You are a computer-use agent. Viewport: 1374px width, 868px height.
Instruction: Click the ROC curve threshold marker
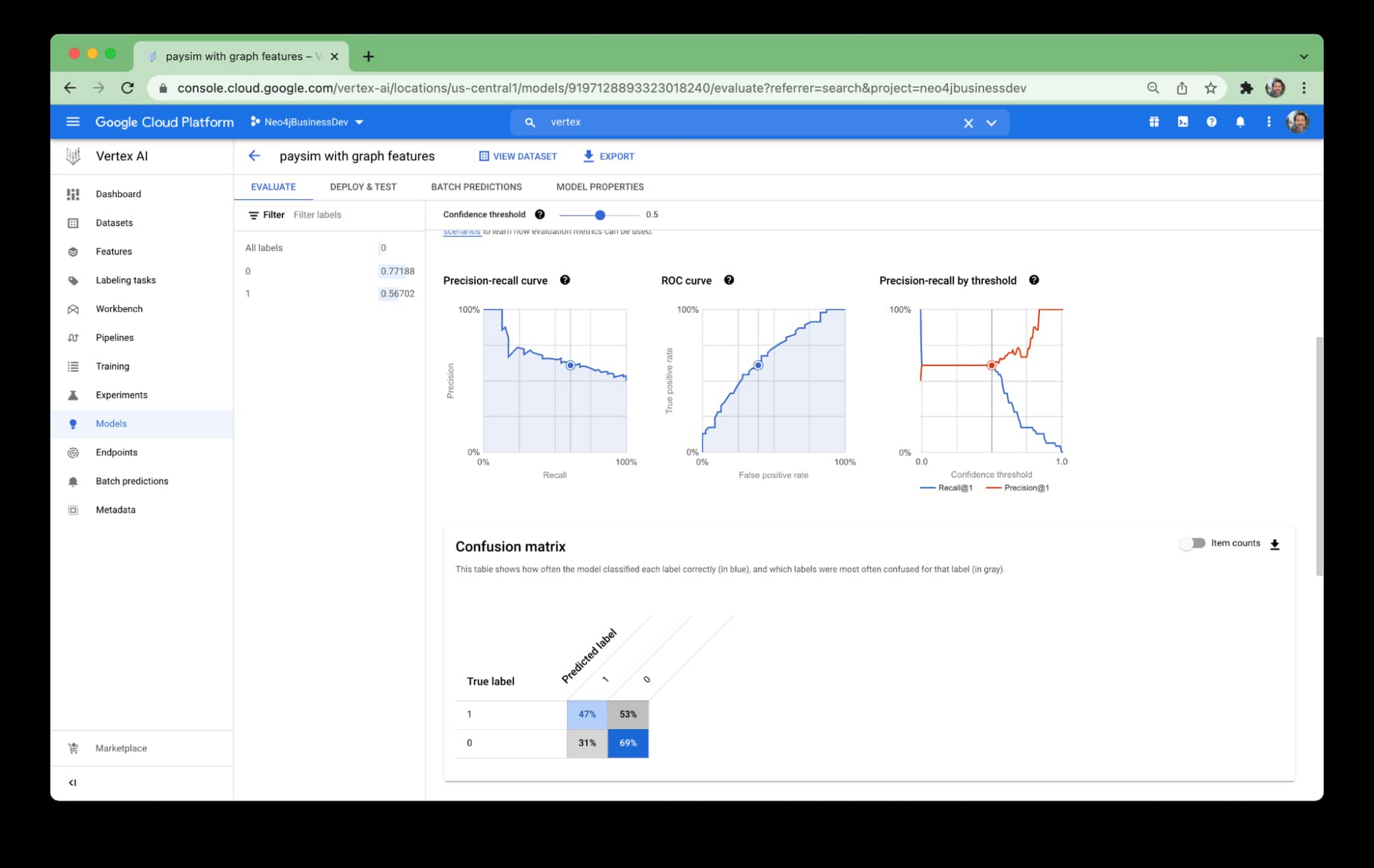pyautogui.click(x=758, y=365)
